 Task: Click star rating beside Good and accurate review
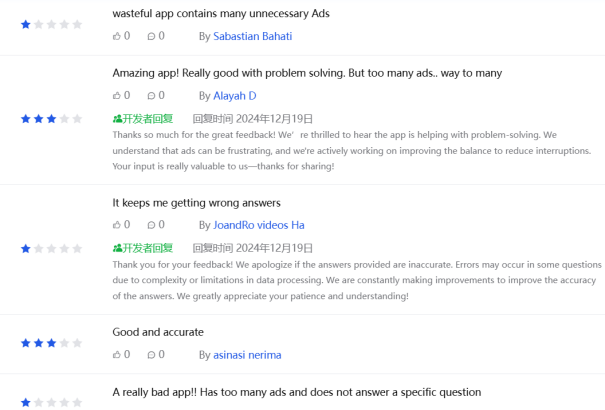51,343
